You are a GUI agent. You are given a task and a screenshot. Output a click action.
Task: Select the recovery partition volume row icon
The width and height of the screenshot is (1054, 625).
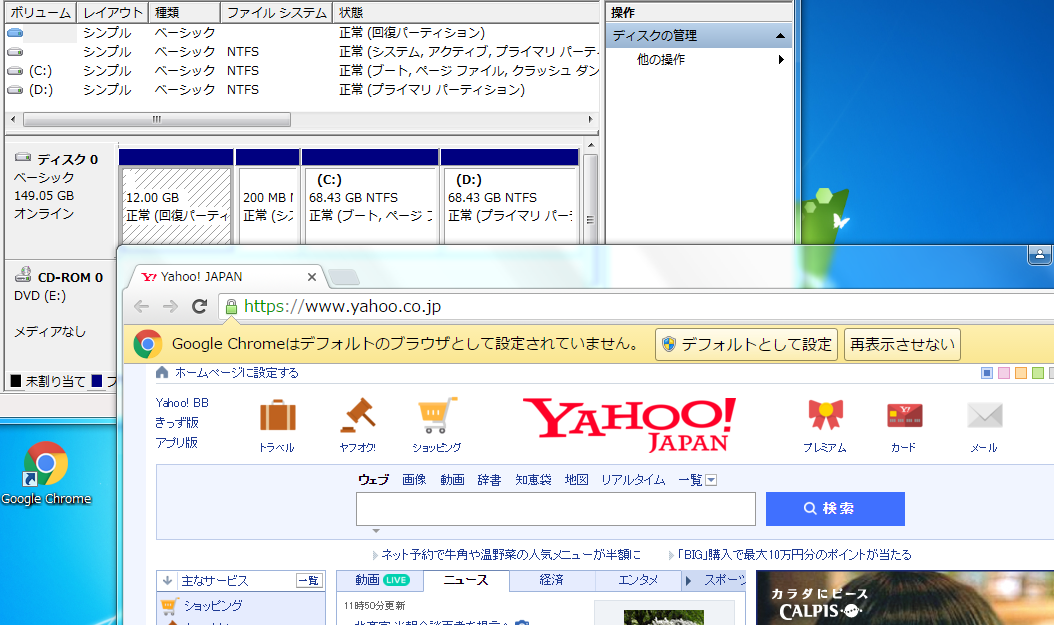(15, 32)
